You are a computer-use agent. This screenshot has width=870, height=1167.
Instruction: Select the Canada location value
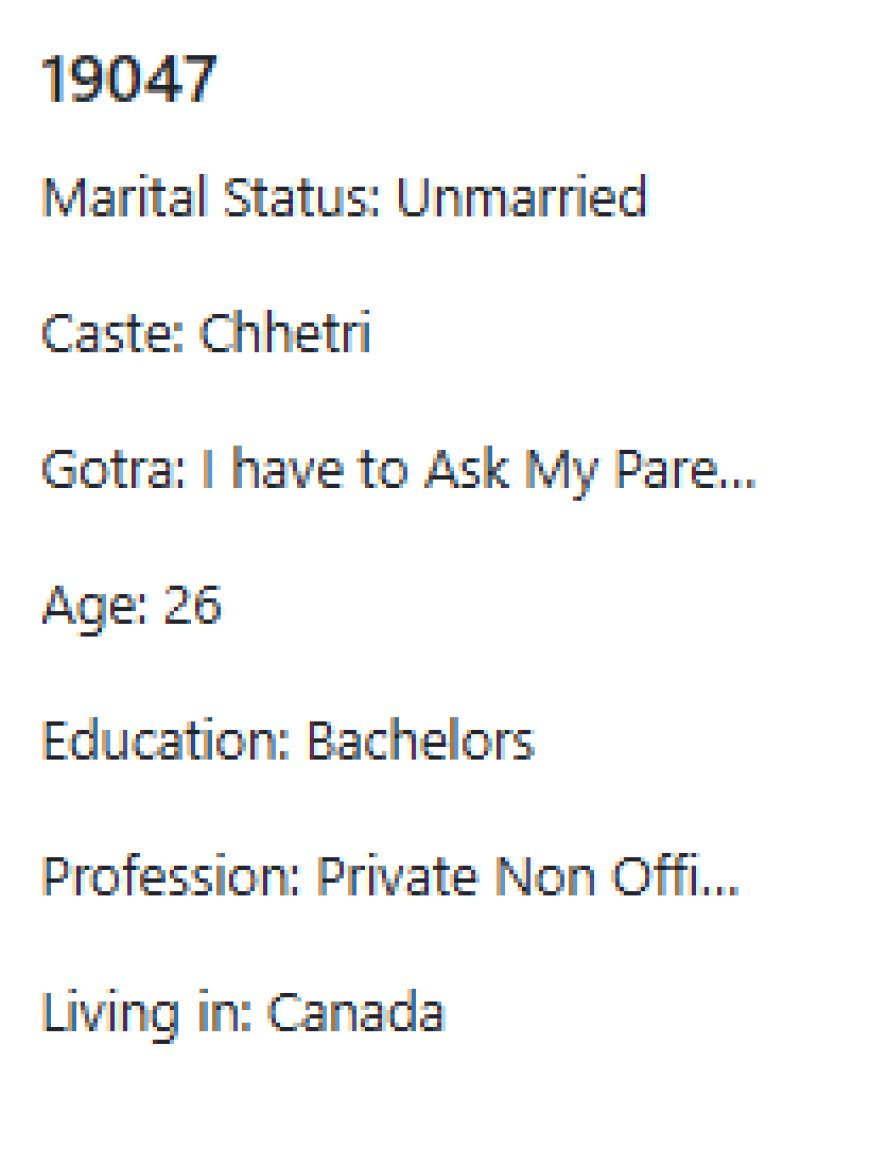(356, 1013)
